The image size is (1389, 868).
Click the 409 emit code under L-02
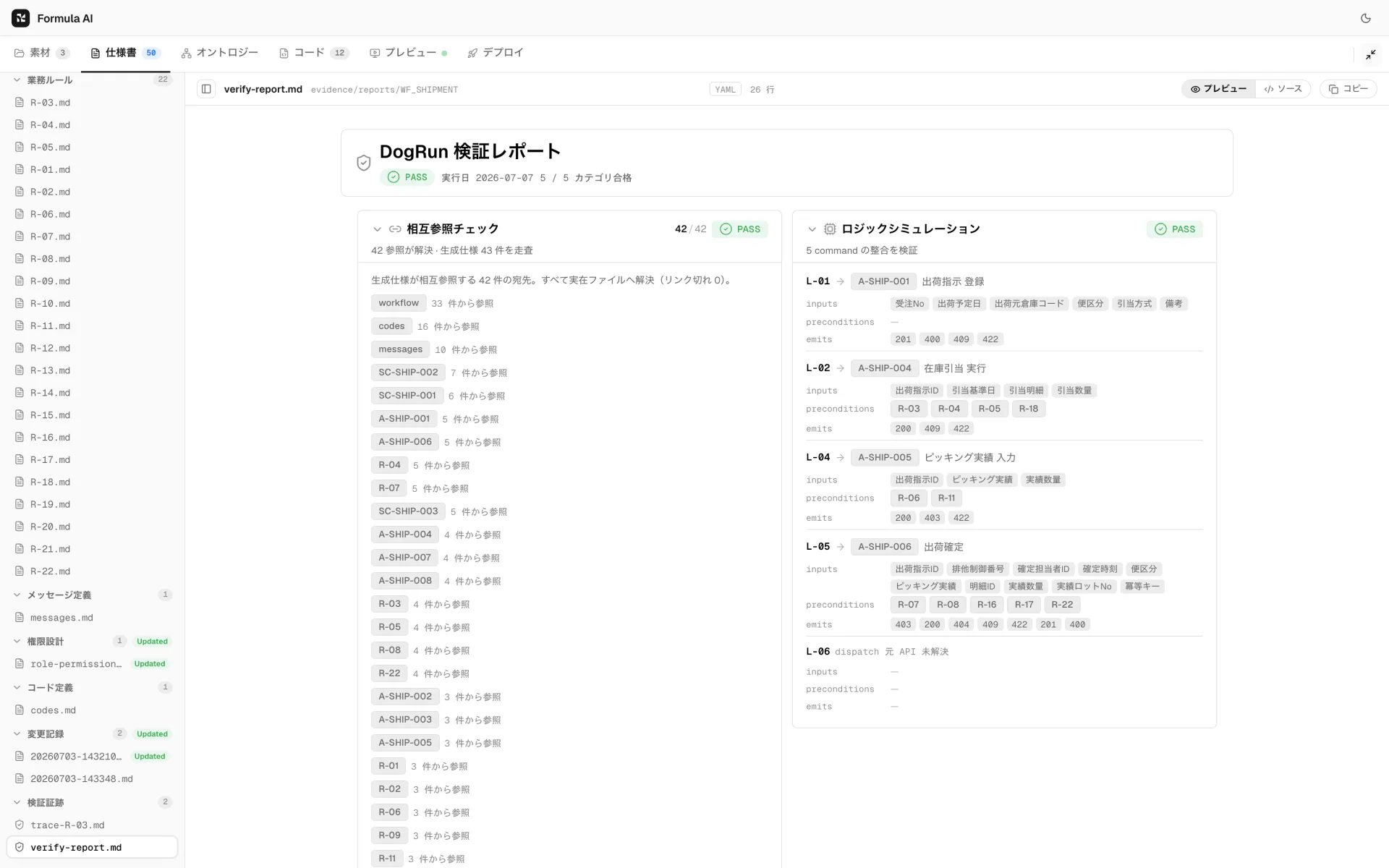tap(932, 429)
